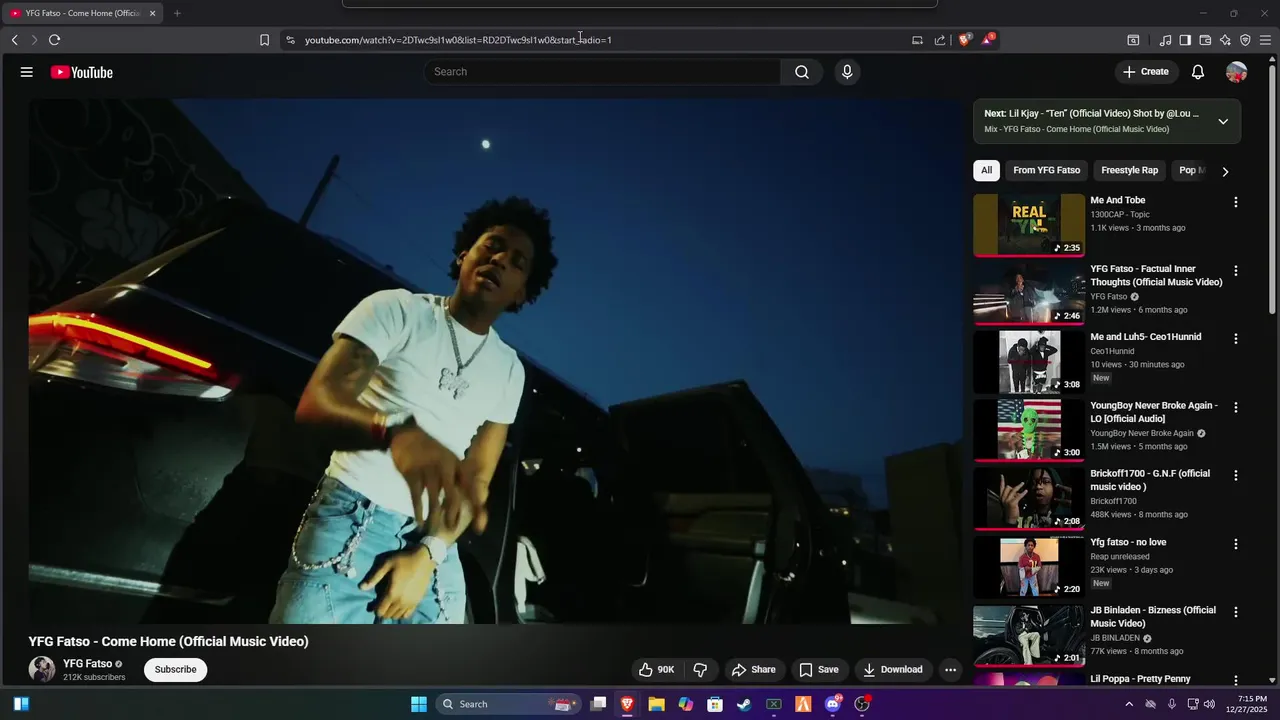The height and width of the screenshot is (720, 1280).
Task: Open Steam from the Windows taskbar
Action: click(744, 704)
